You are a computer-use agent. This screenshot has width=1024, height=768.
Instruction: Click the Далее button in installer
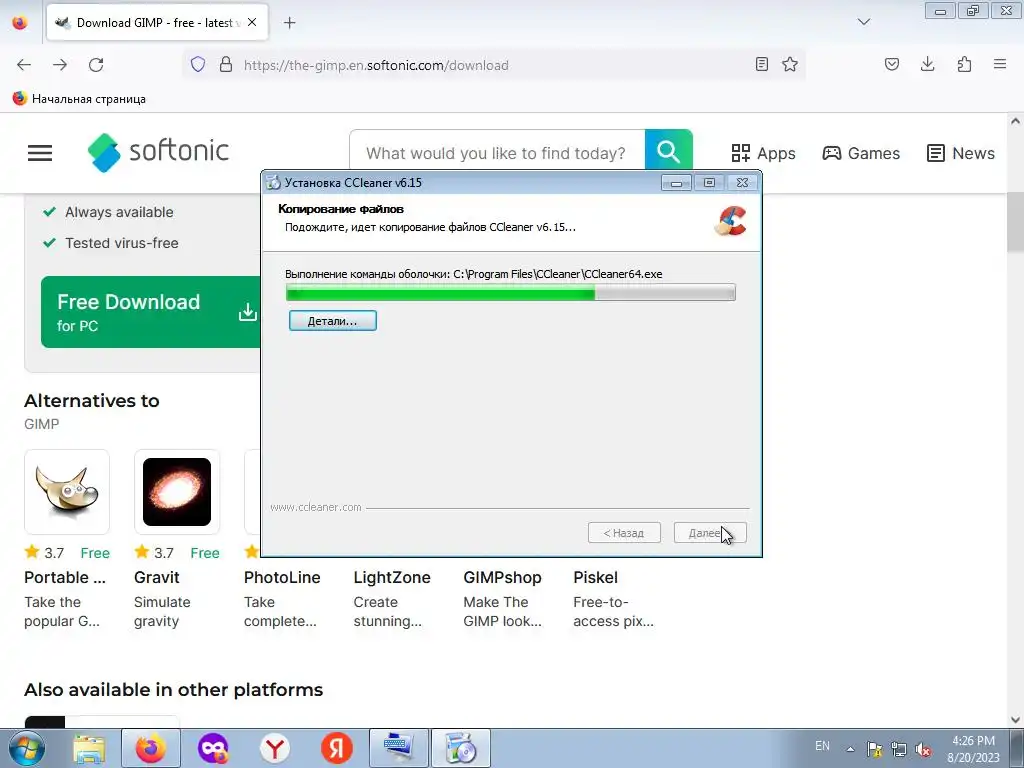click(x=709, y=533)
